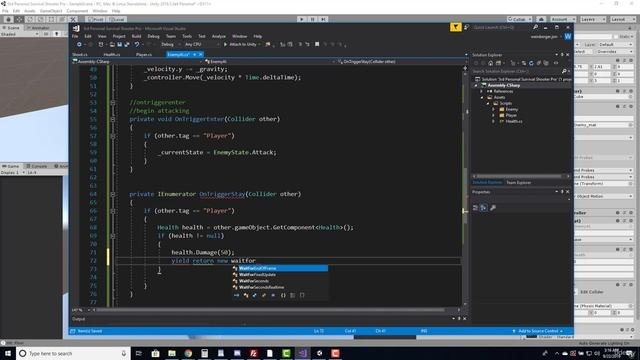Screen dimensions: 640x360
Task: Open the Any CPU platform dropdown
Action: pyautogui.click(x=202, y=44)
